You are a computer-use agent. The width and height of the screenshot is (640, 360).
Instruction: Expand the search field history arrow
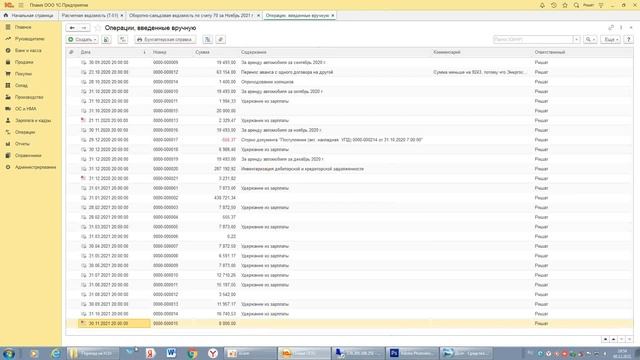coord(576,40)
